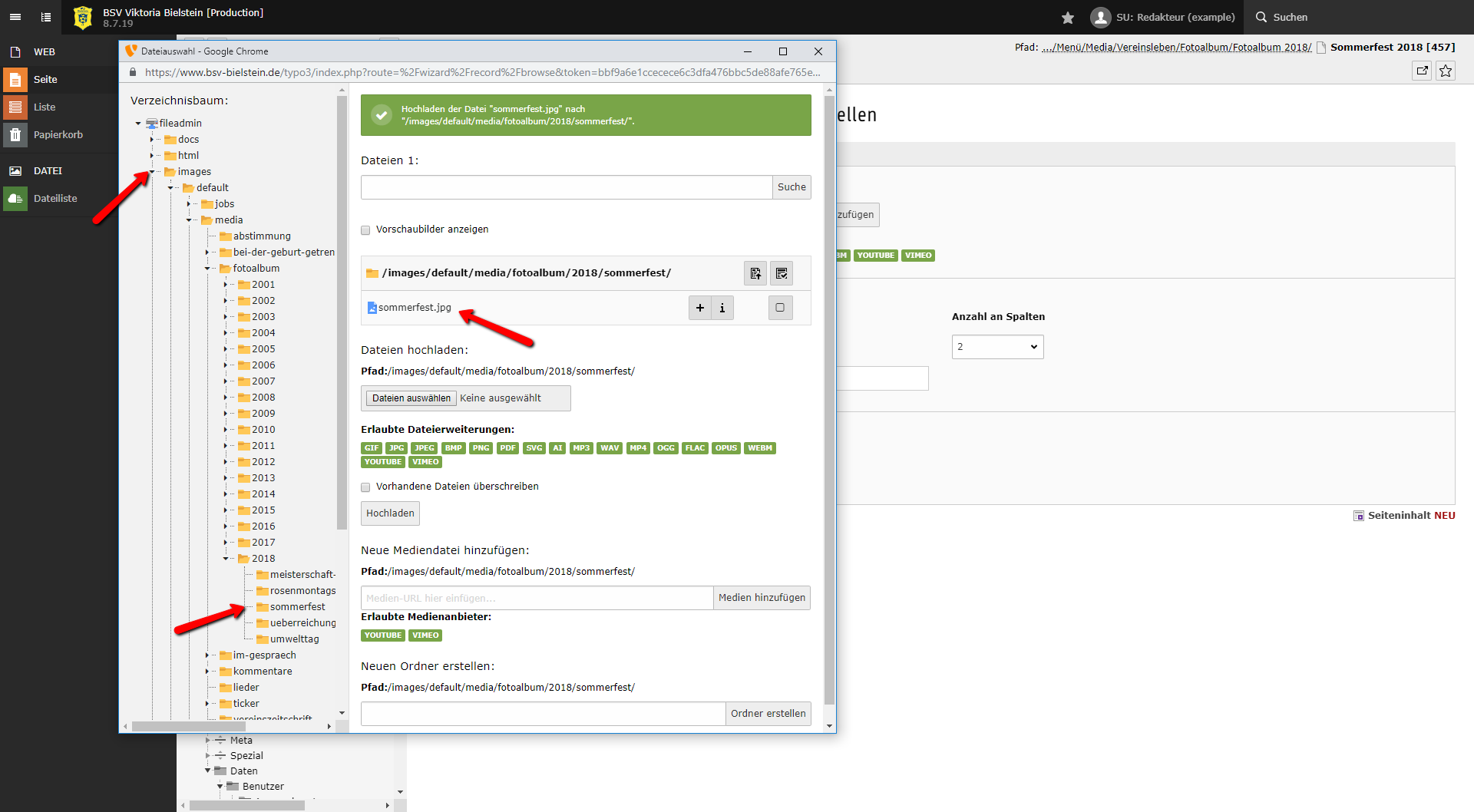1474x812 pixels.
Task: Click the bookmark star in top bar
Action: point(1067,17)
